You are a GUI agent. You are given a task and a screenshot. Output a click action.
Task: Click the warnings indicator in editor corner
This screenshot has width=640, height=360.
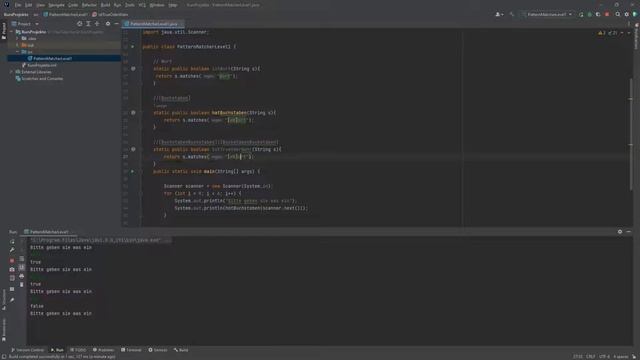coord(608,33)
